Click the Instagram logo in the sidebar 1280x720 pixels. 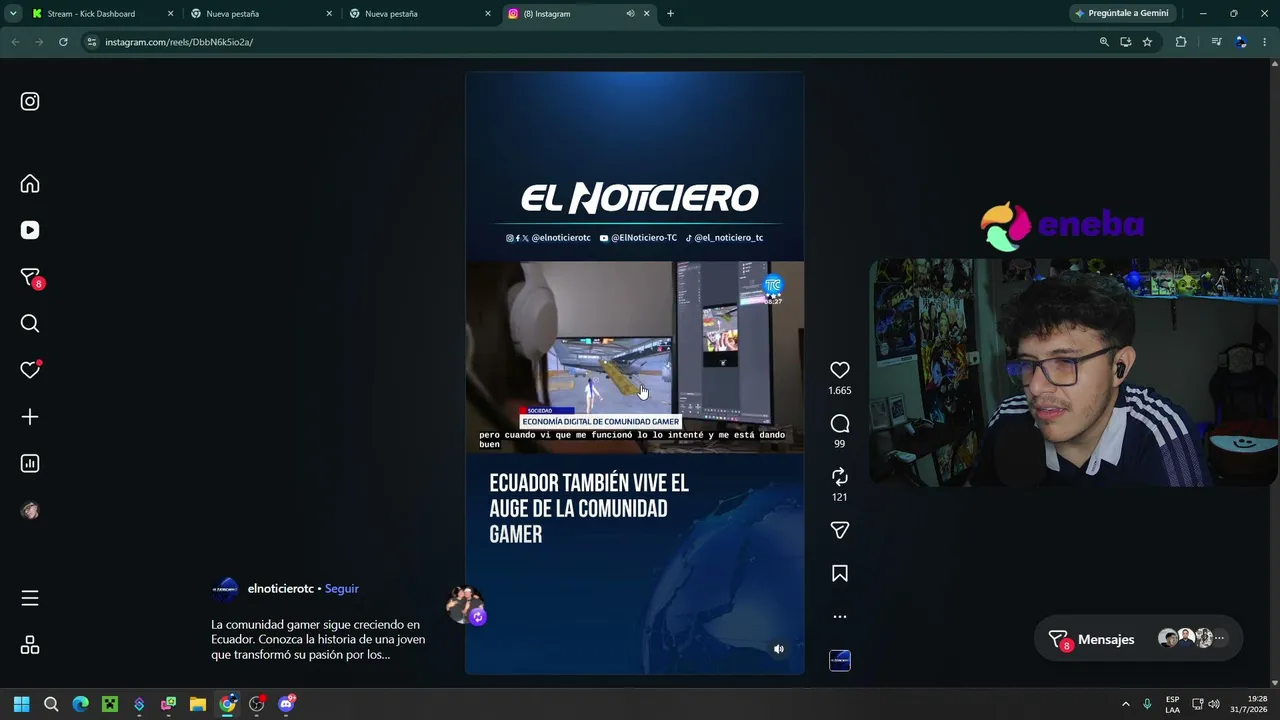point(30,101)
